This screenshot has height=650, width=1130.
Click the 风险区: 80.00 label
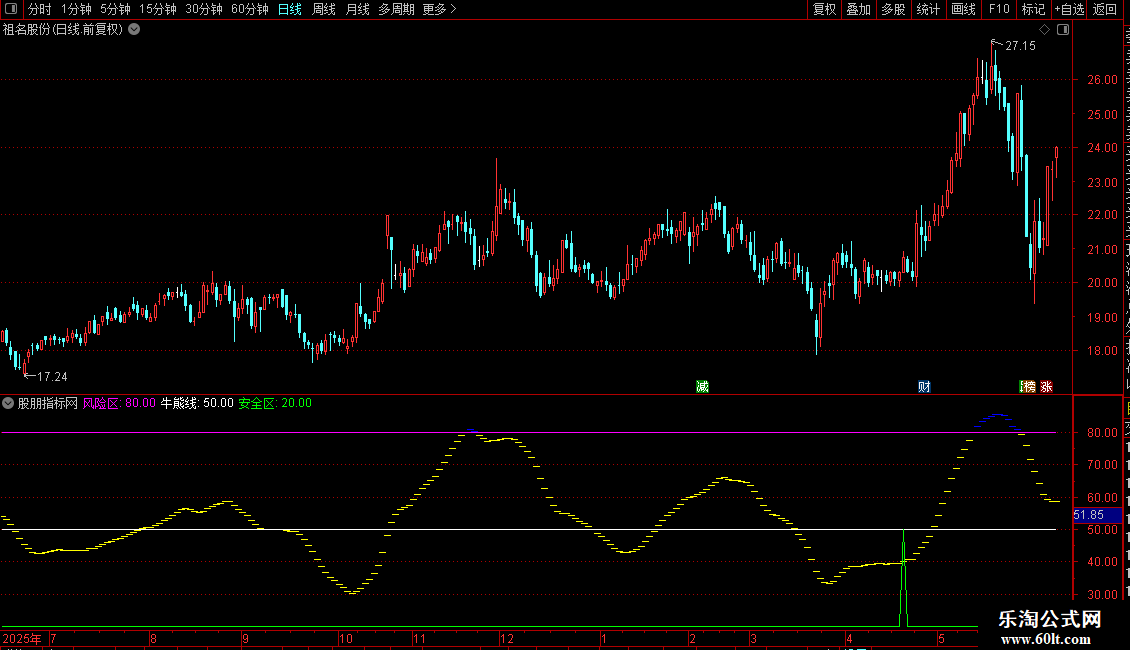pyautogui.click(x=119, y=404)
